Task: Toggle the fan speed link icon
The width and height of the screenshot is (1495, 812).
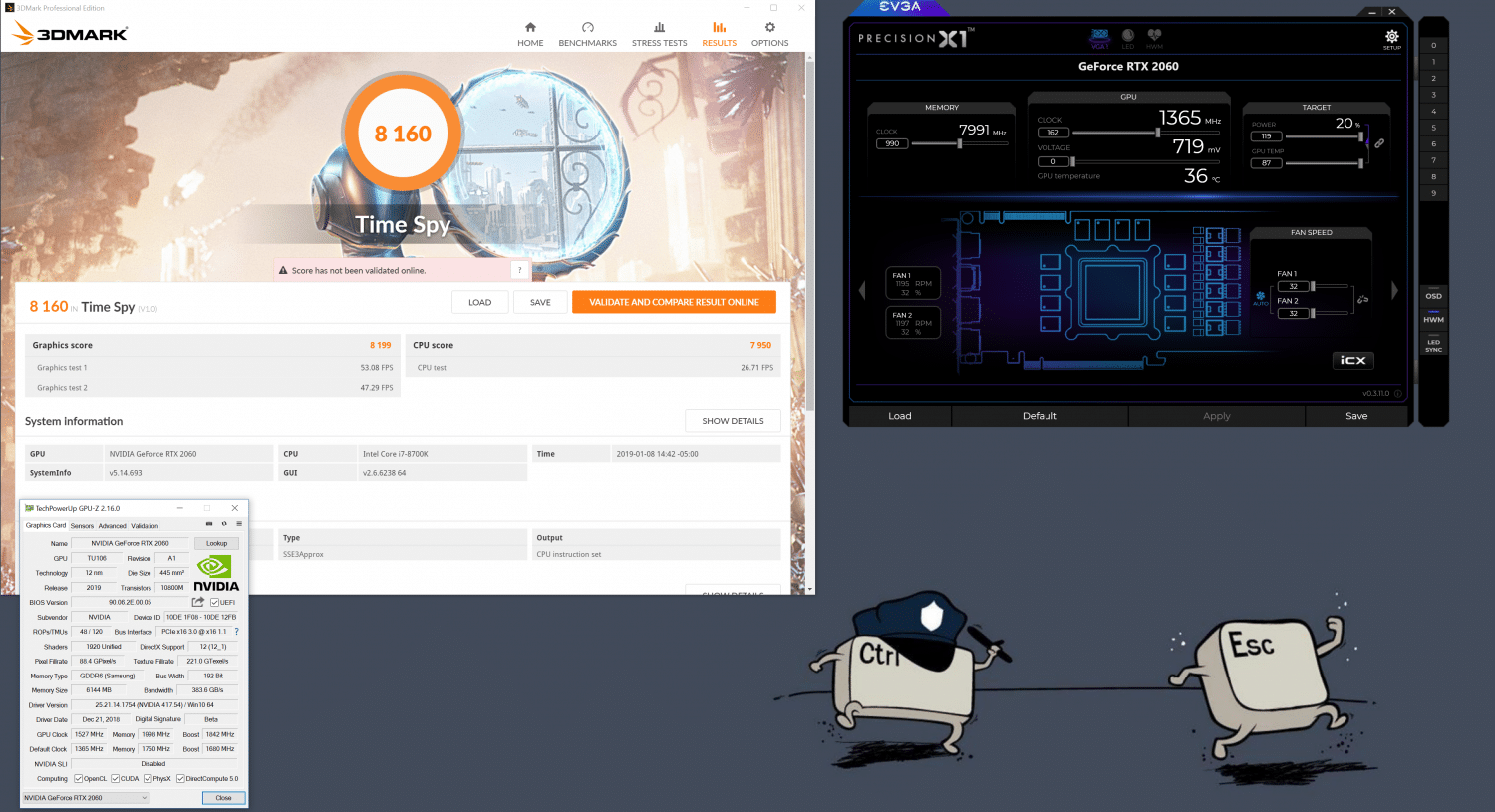Action: tap(1362, 299)
